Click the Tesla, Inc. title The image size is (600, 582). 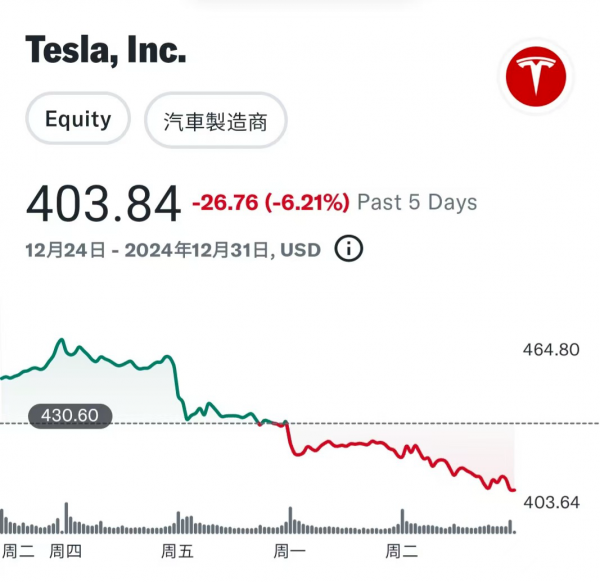pos(106,49)
